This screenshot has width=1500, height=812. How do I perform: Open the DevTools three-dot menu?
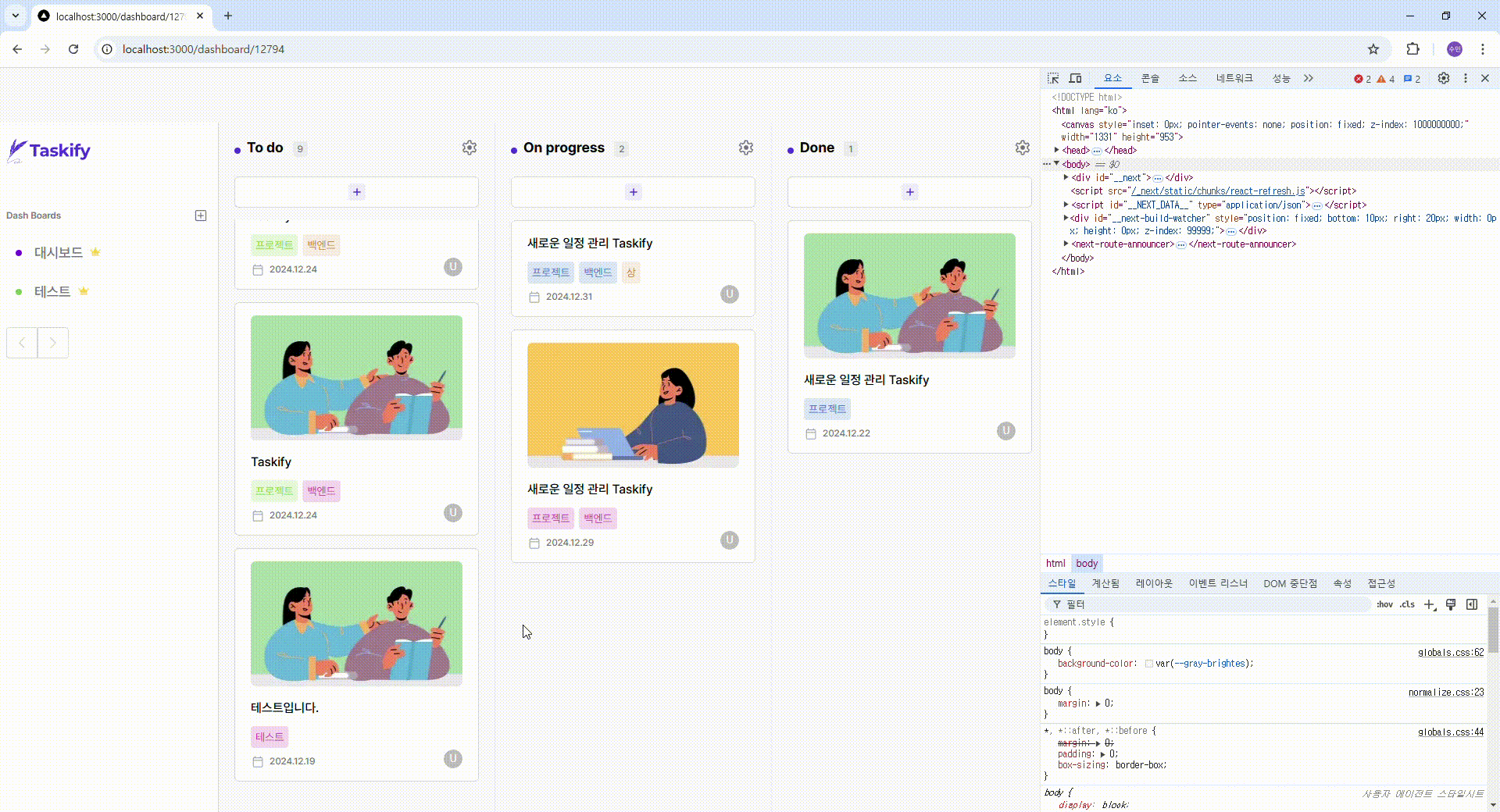(x=1466, y=79)
